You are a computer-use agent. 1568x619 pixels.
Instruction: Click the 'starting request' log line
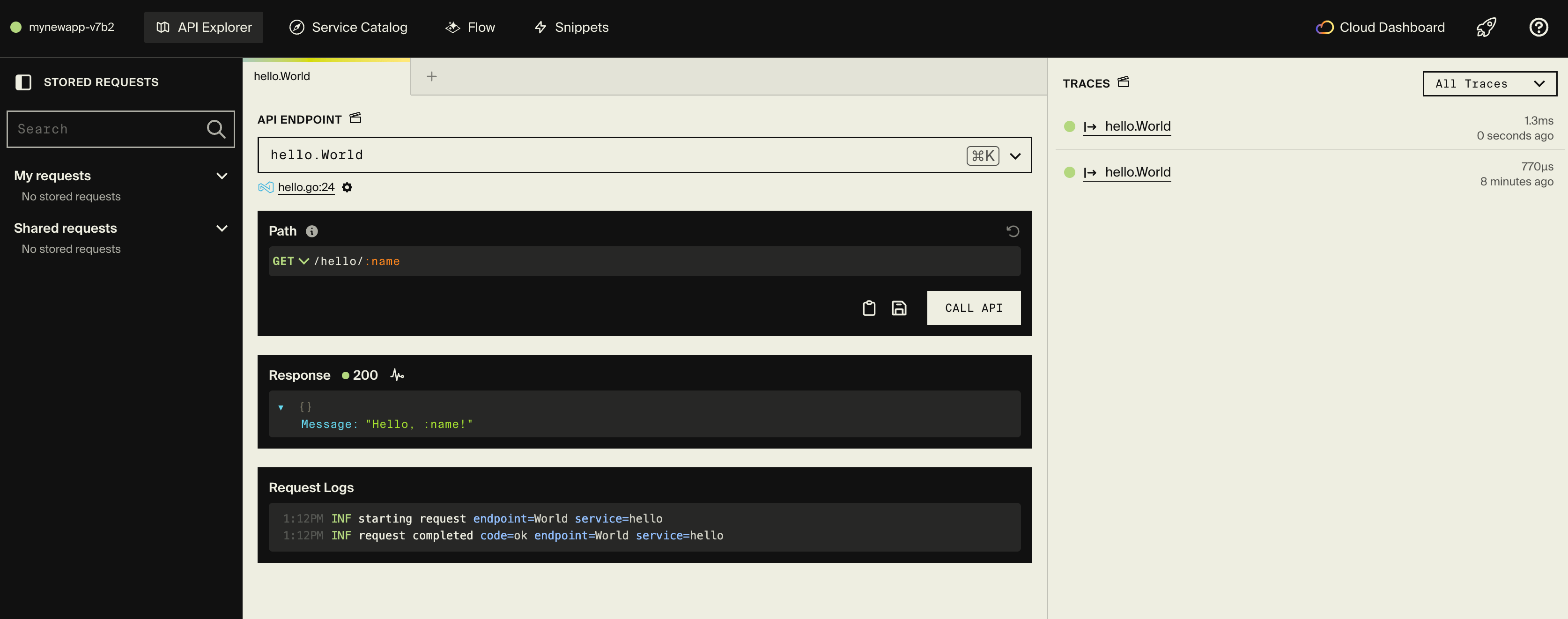(473, 519)
